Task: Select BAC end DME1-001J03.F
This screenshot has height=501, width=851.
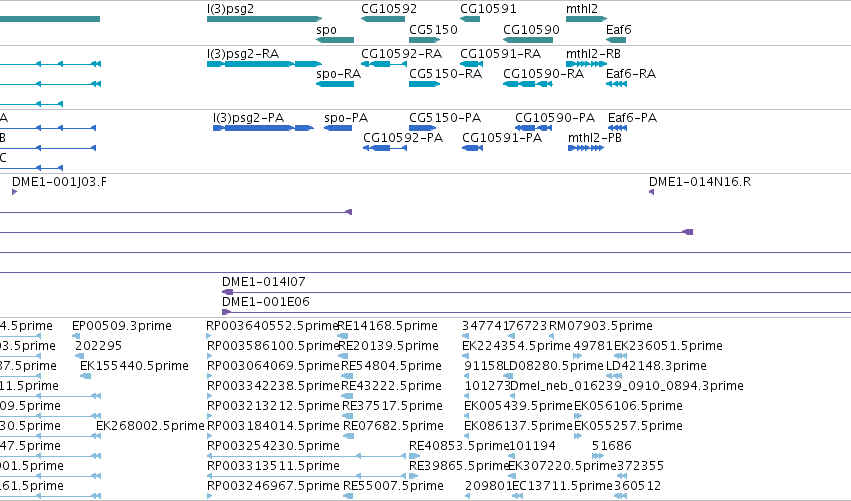Action: pos(59,182)
